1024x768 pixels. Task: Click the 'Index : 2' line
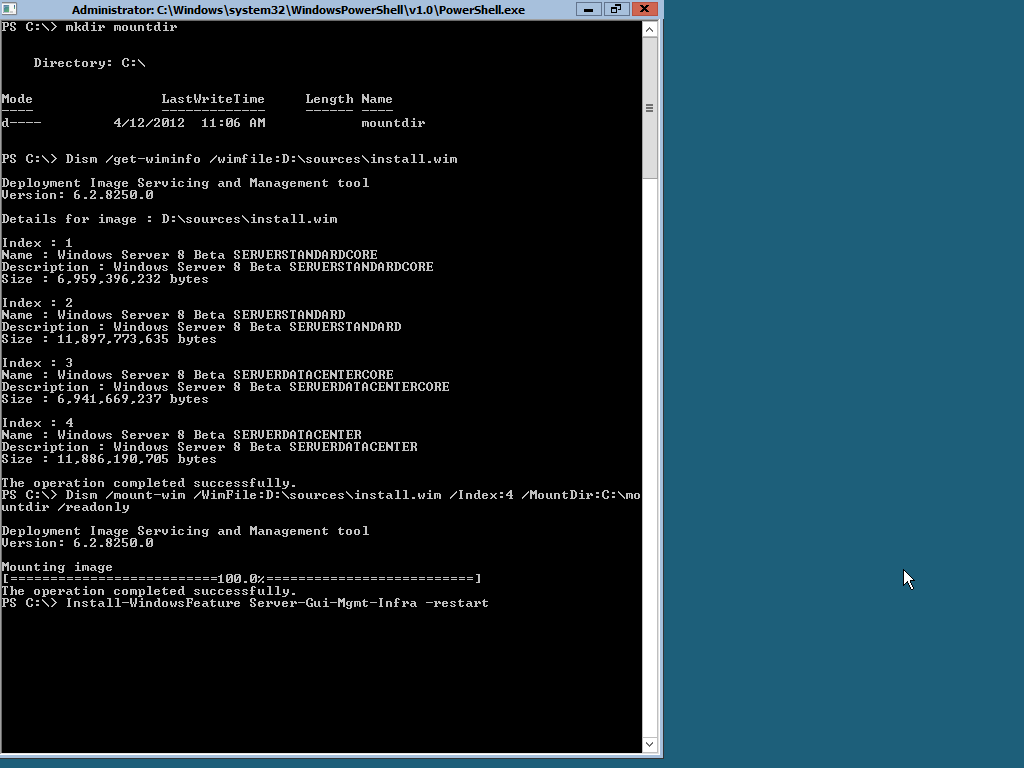point(37,303)
